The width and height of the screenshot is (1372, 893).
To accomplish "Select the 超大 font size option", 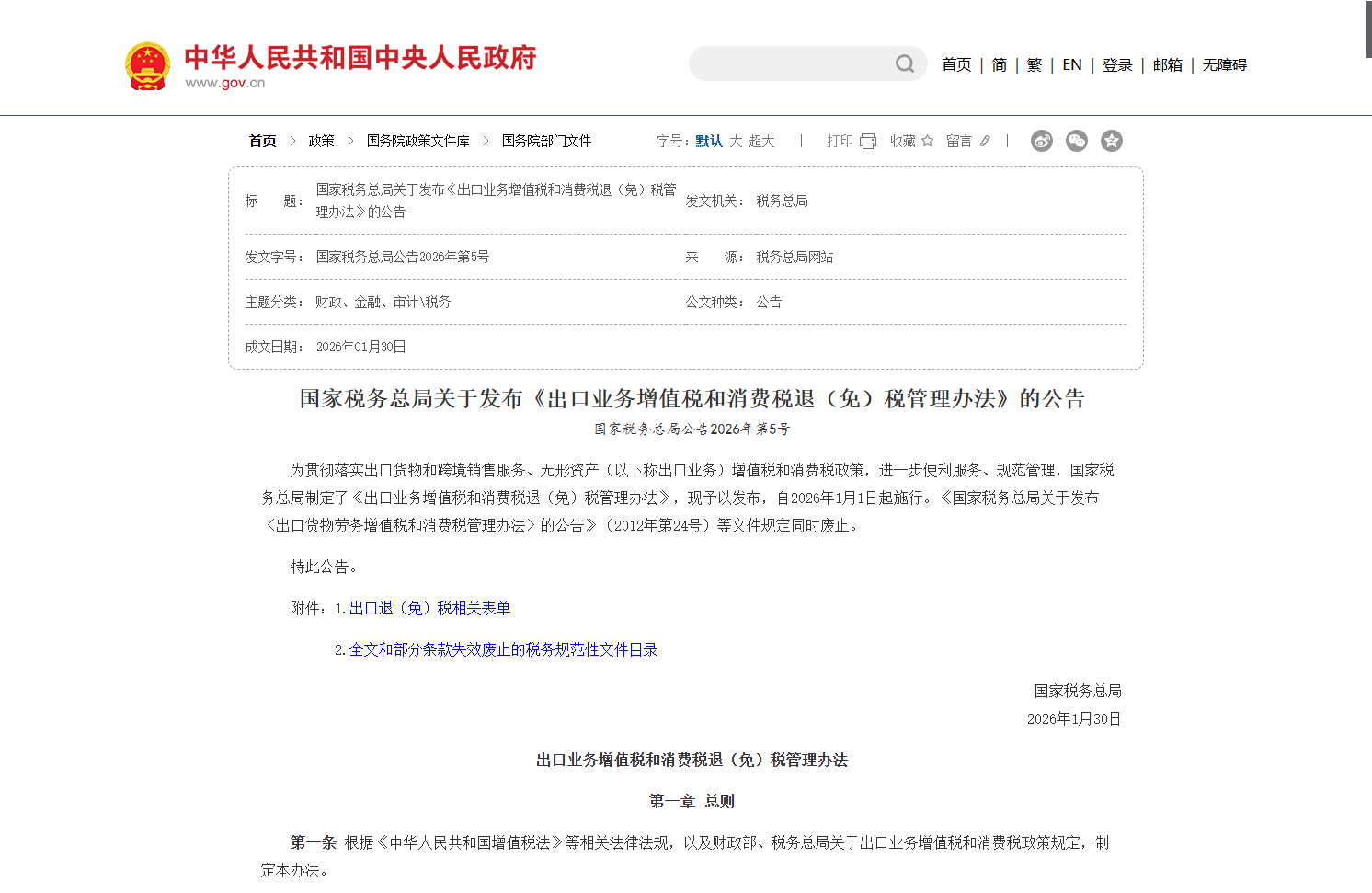I will point(763,141).
